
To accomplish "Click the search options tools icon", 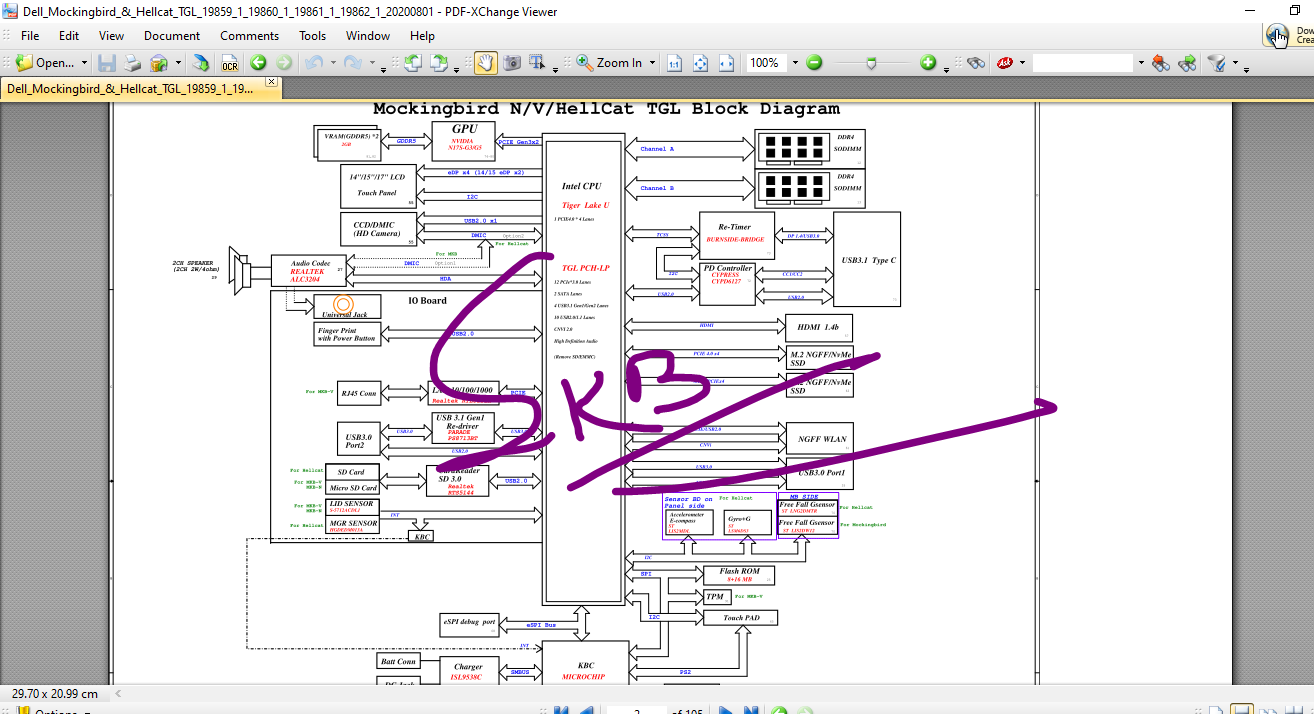I will click(x=1217, y=62).
